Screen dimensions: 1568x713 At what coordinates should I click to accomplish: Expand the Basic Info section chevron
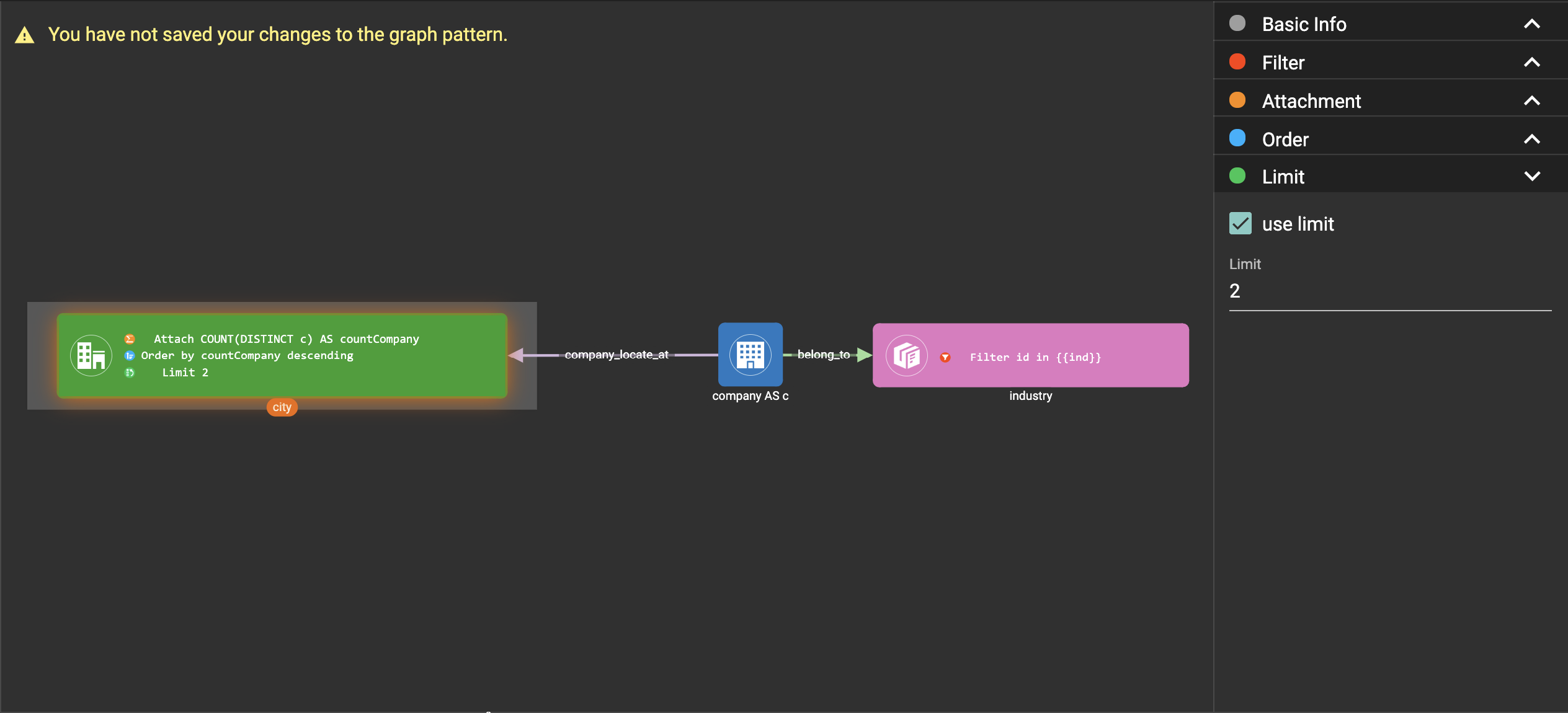[1531, 24]
